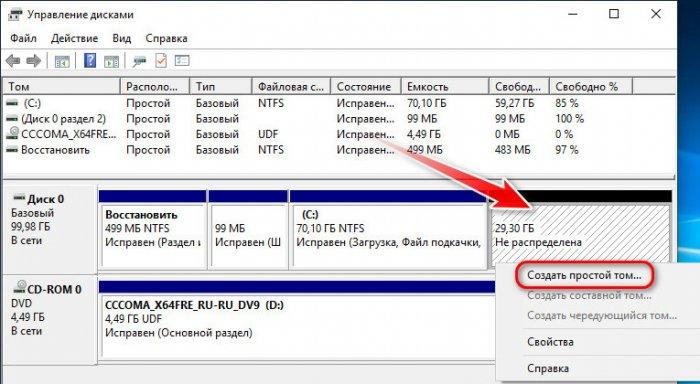Screen dimensions: 700x384
Task: Open the Файл menu
Action: tap(23, 38)
